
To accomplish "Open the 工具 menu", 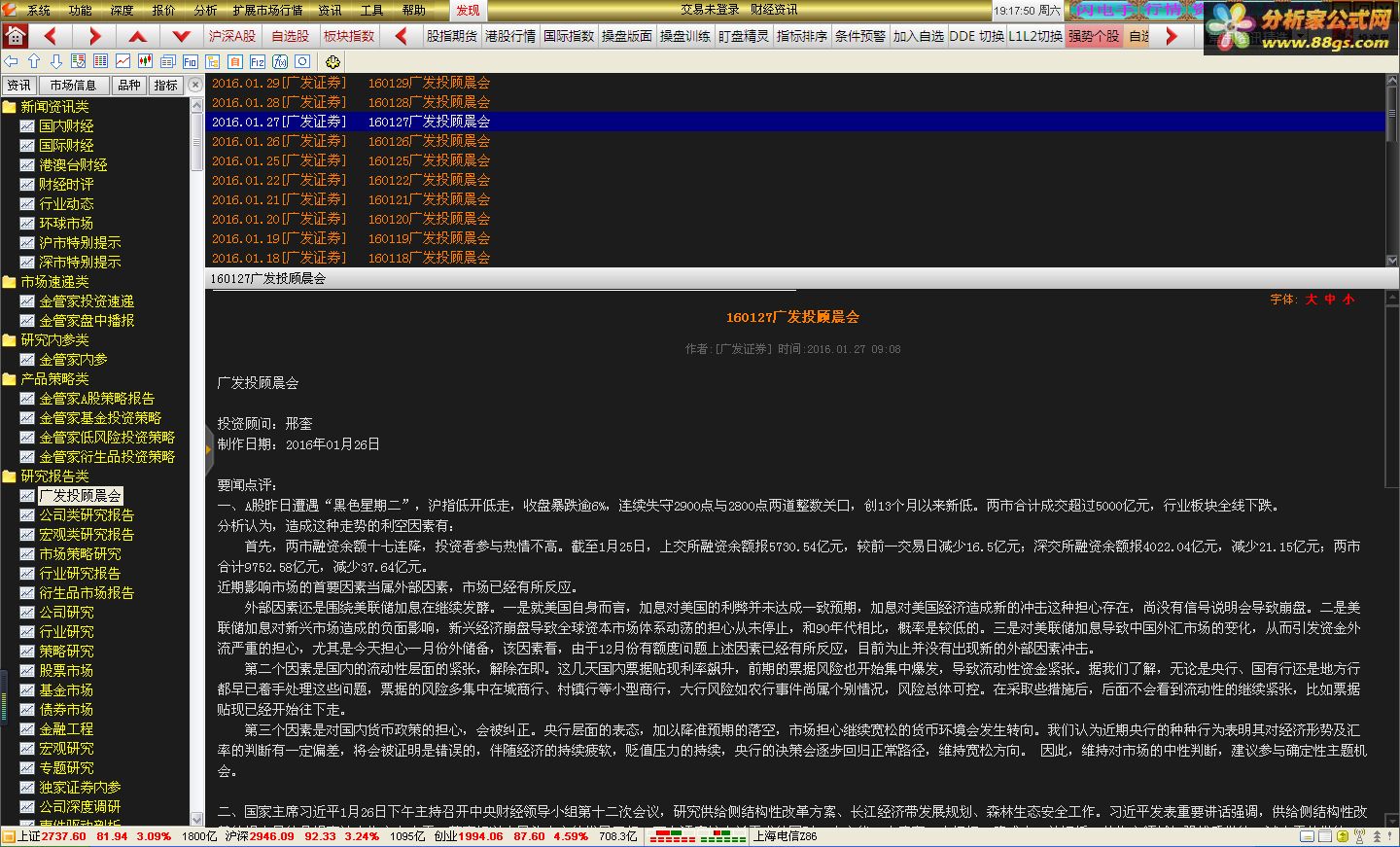I will click(371, 10).
